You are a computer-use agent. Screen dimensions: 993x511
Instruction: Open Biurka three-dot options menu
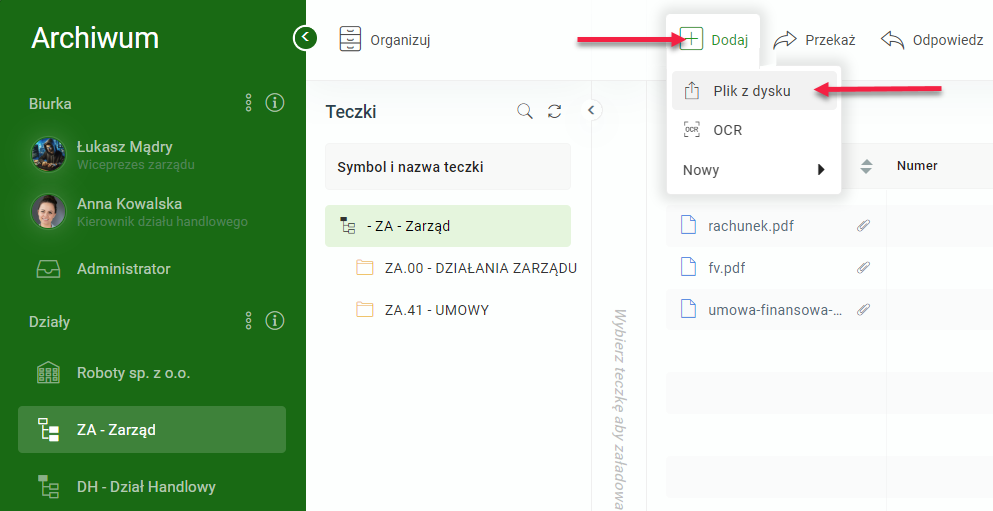[249, 103]
